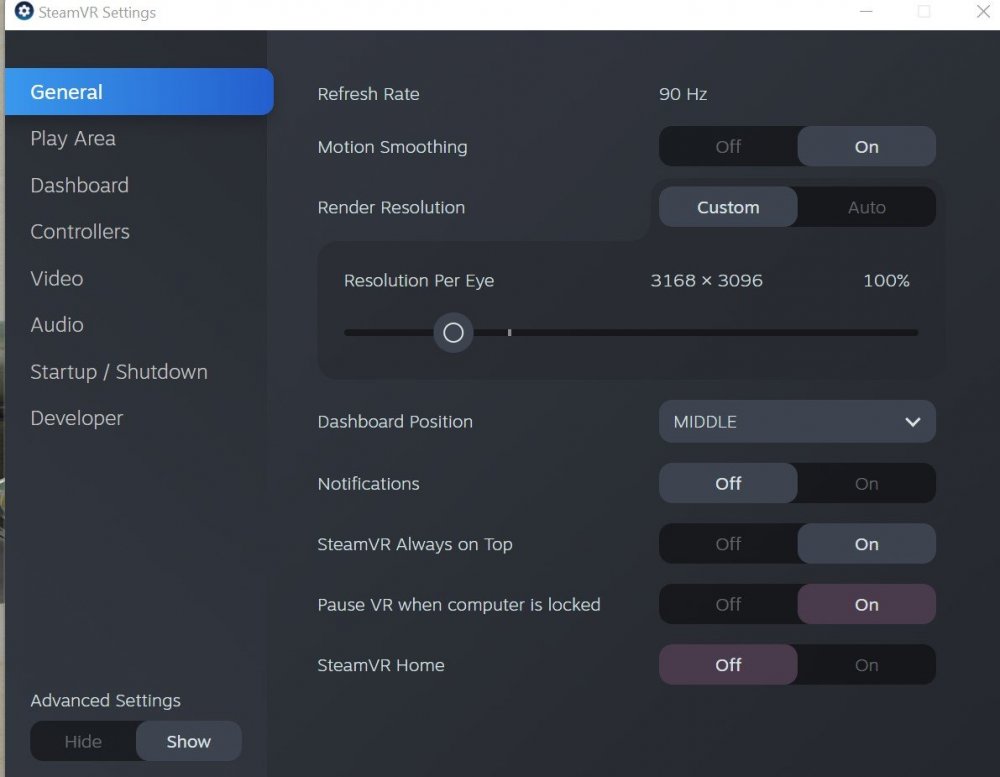
Task: Select the Startup / Shutdown tab
Action: click(x=119, y=372)
